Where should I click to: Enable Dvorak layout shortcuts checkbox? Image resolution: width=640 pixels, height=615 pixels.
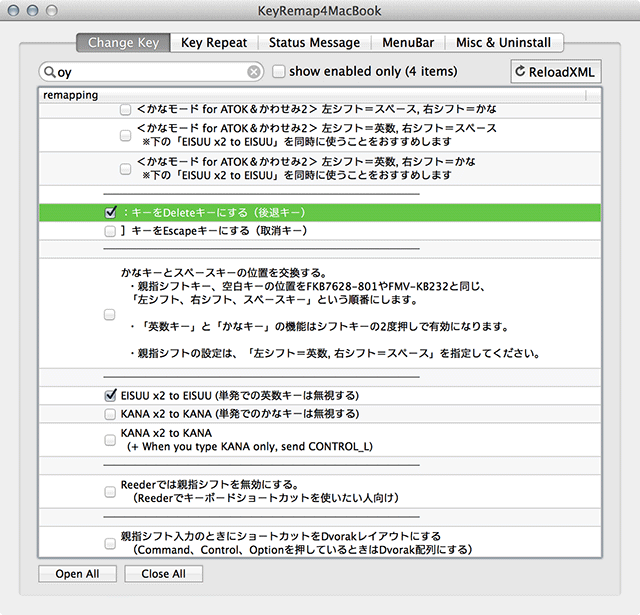pos(110,543)
